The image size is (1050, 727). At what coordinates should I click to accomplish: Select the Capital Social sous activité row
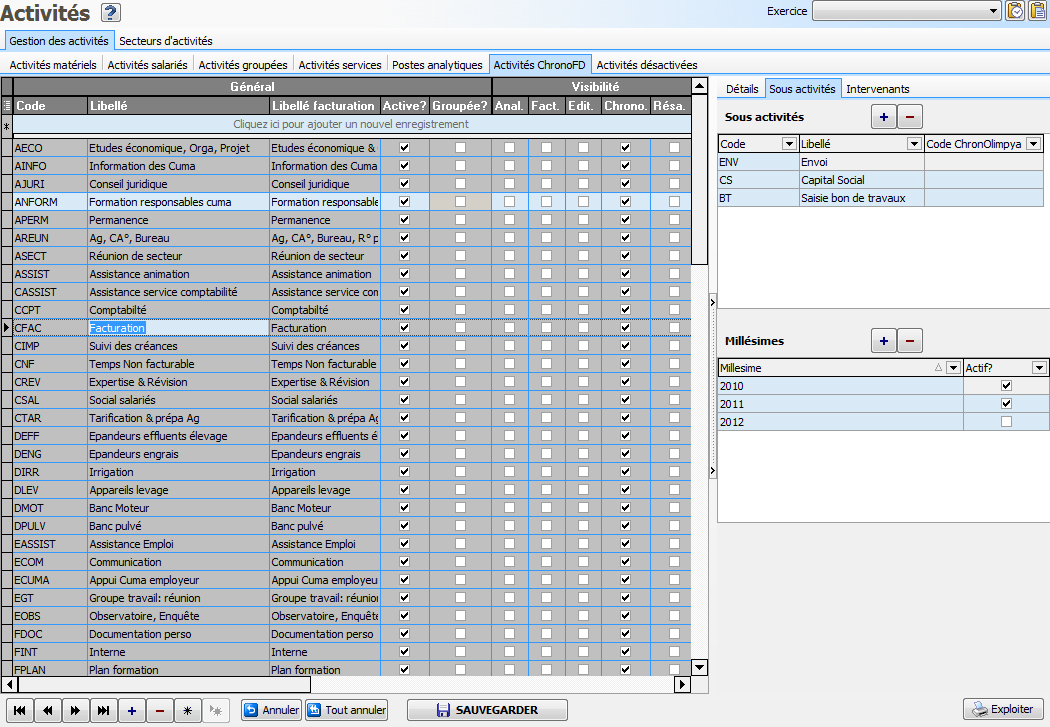(880, 180)
